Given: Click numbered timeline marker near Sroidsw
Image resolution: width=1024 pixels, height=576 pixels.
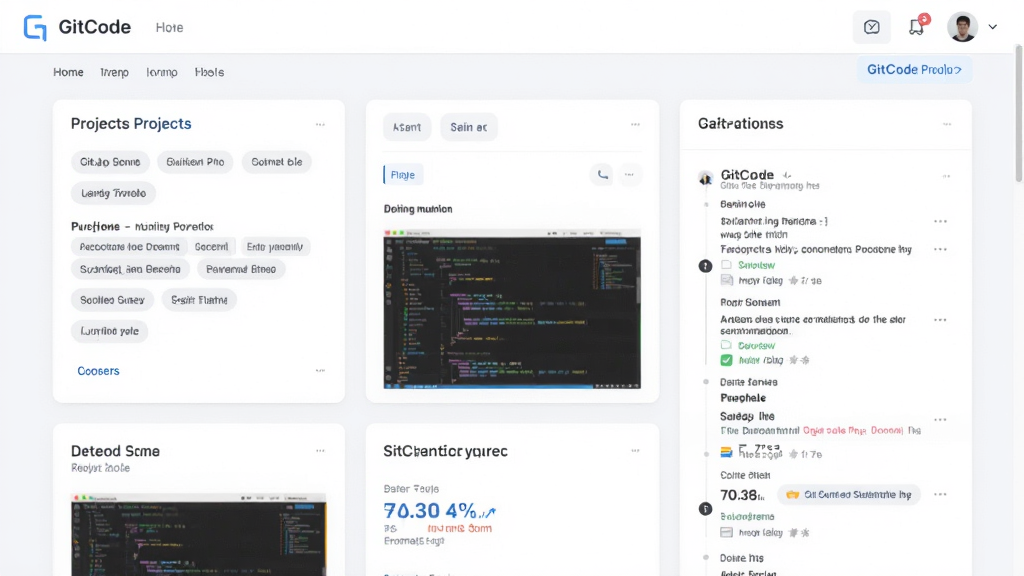Looking at the screenshot, I should pos(705,266).
